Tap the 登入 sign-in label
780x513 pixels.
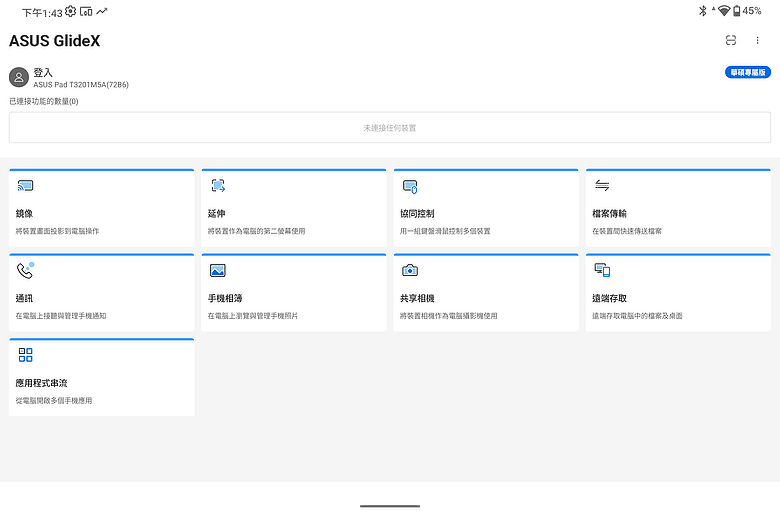(x=43, y=73)
